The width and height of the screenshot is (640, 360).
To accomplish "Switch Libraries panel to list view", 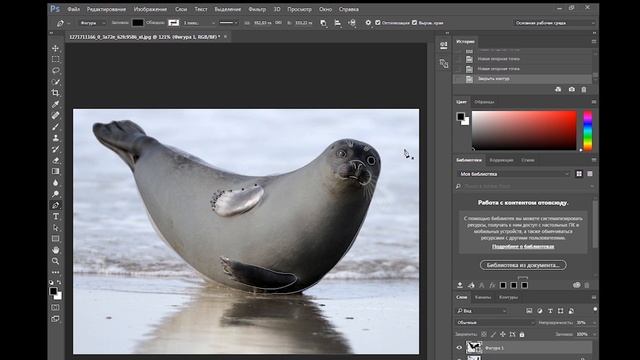I will coord(590,174).
